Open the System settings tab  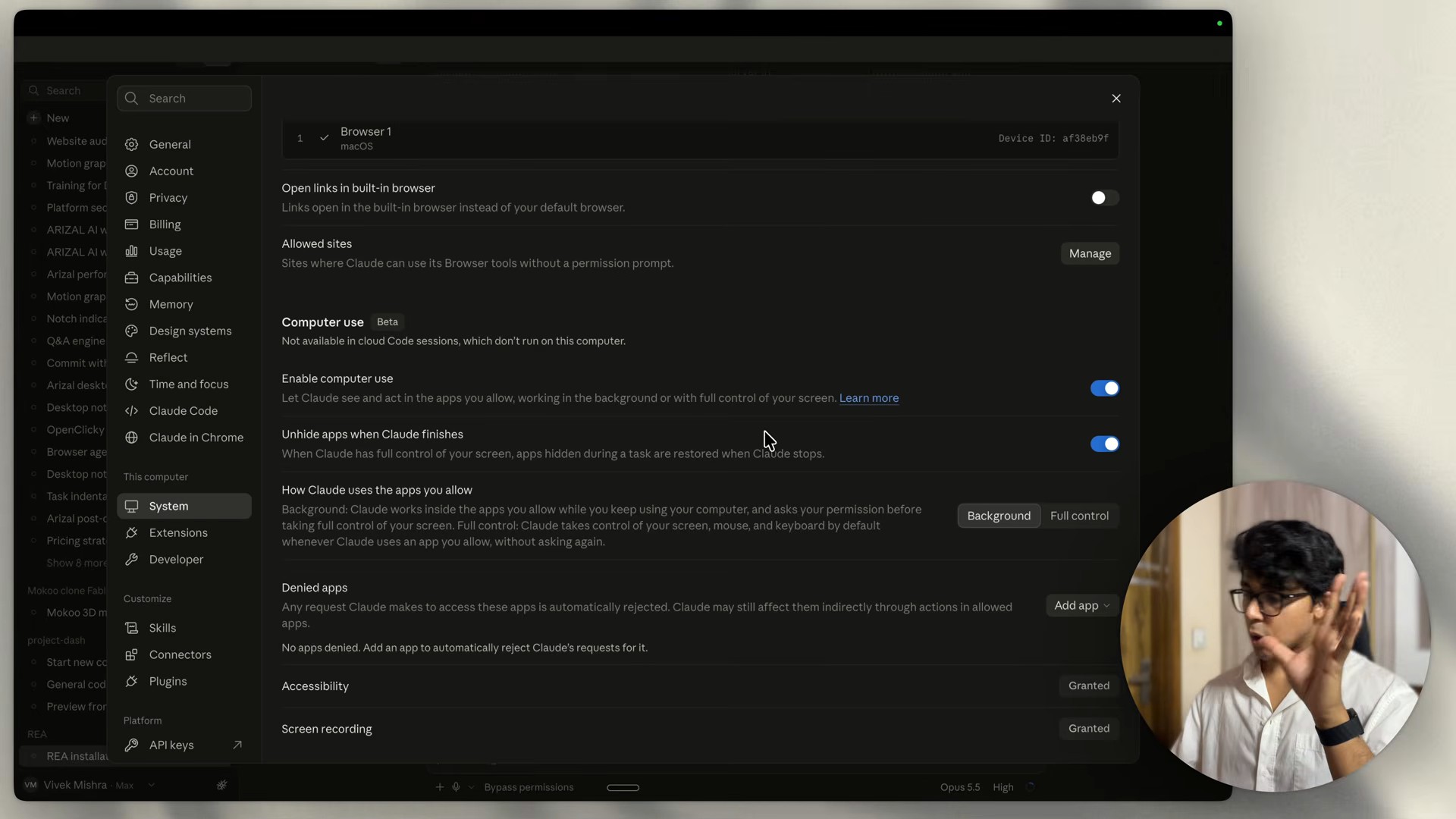click(184, 506)
